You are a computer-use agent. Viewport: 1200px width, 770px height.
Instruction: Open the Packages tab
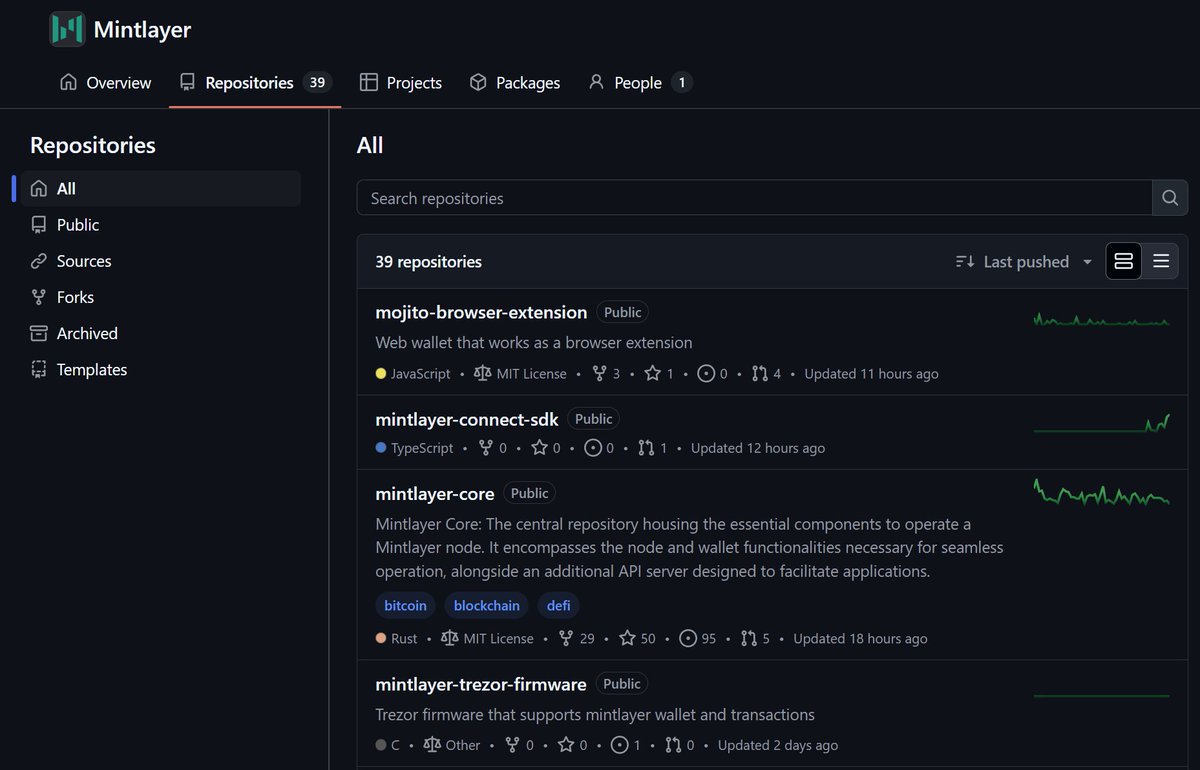pyautogui.click(x=515, y=82)
